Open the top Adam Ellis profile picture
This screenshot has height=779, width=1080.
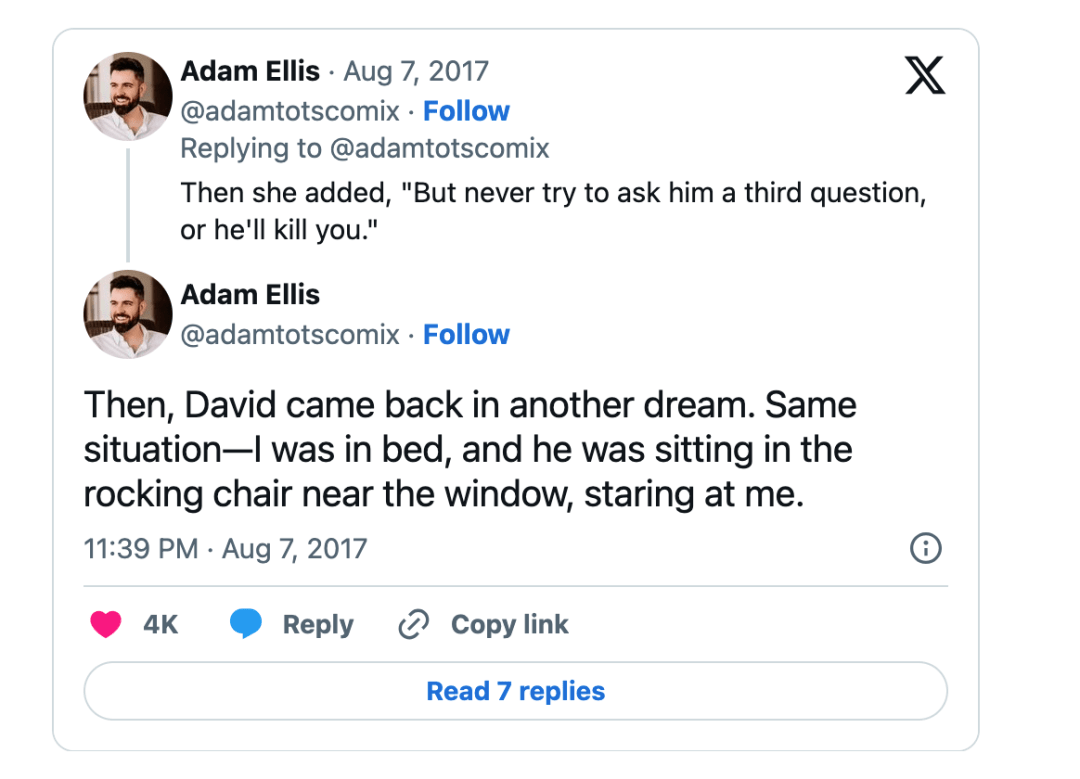(x=127, y=96)
